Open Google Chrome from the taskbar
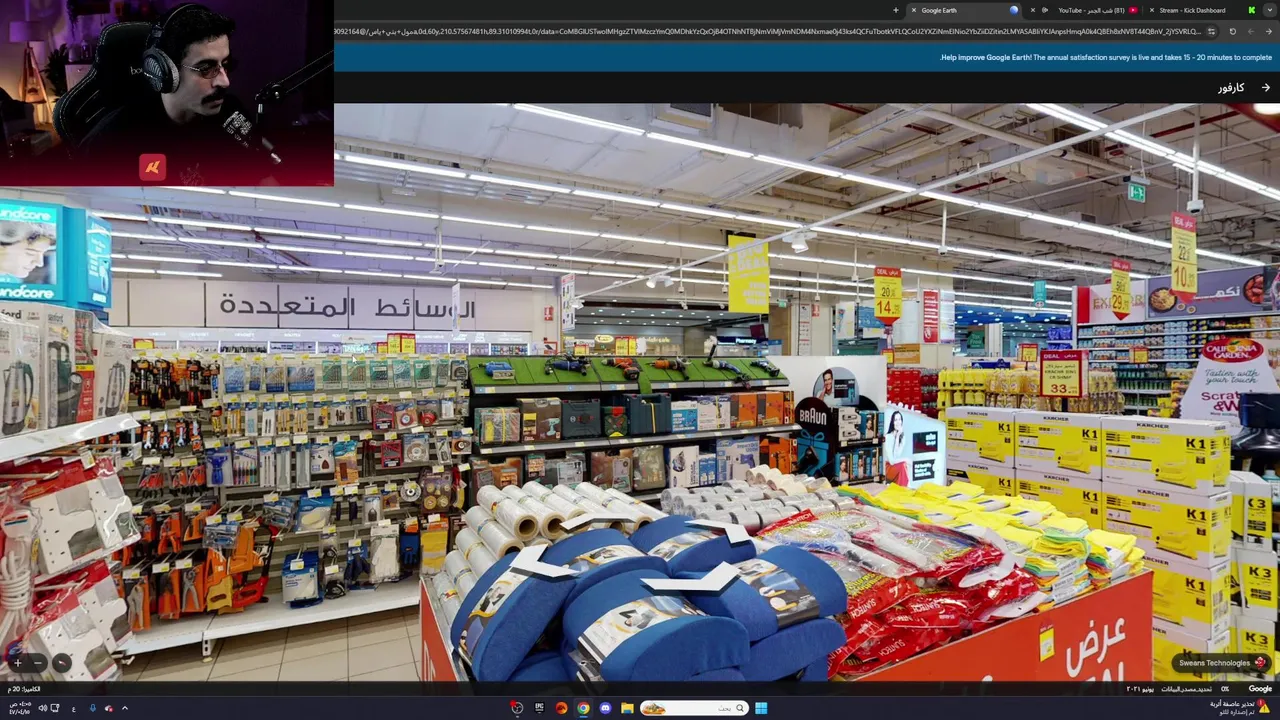Image resolution: width=1280 pixels, height=720 pixels. point(583,708)
